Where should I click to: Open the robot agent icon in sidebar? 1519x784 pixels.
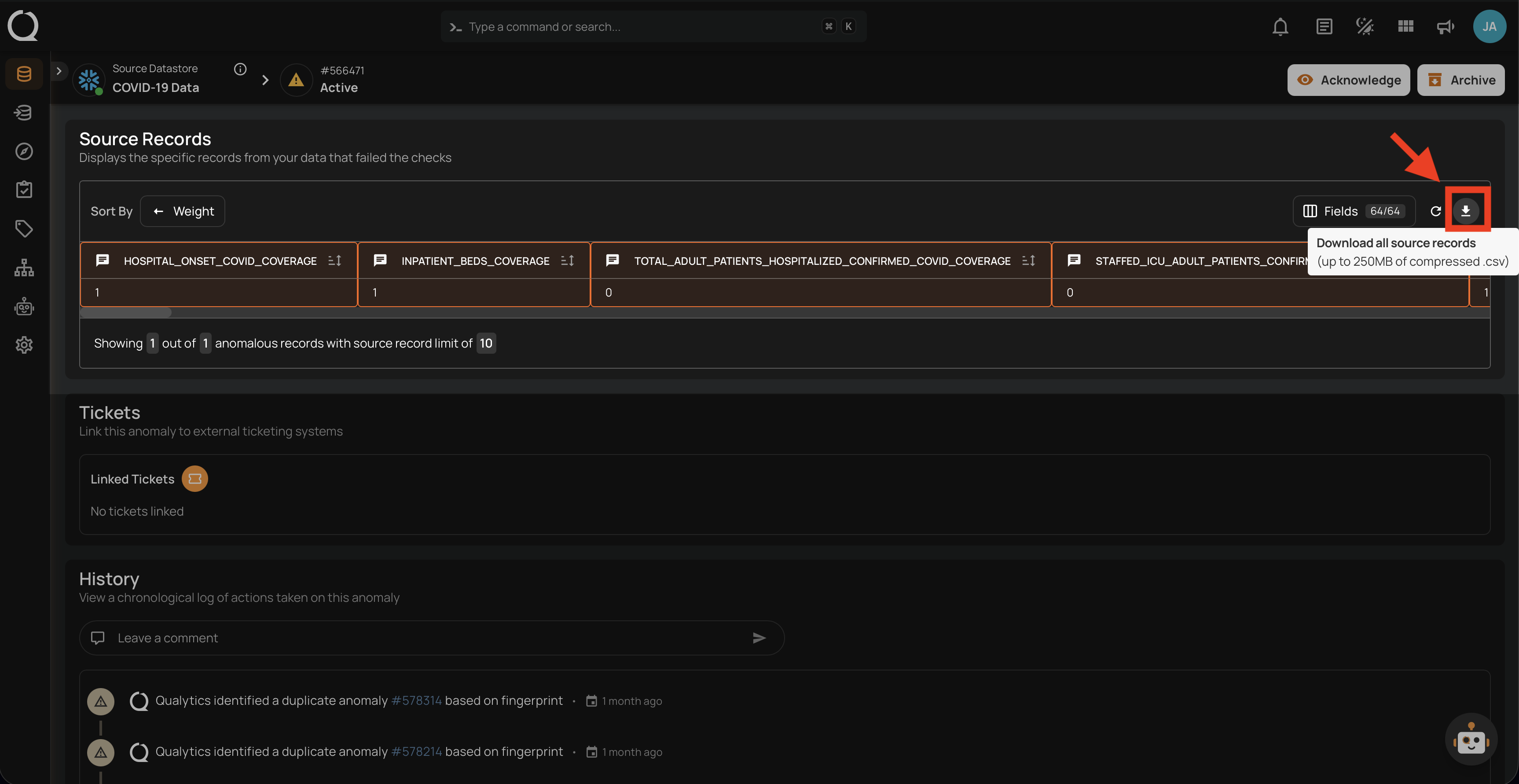(24, 307)
